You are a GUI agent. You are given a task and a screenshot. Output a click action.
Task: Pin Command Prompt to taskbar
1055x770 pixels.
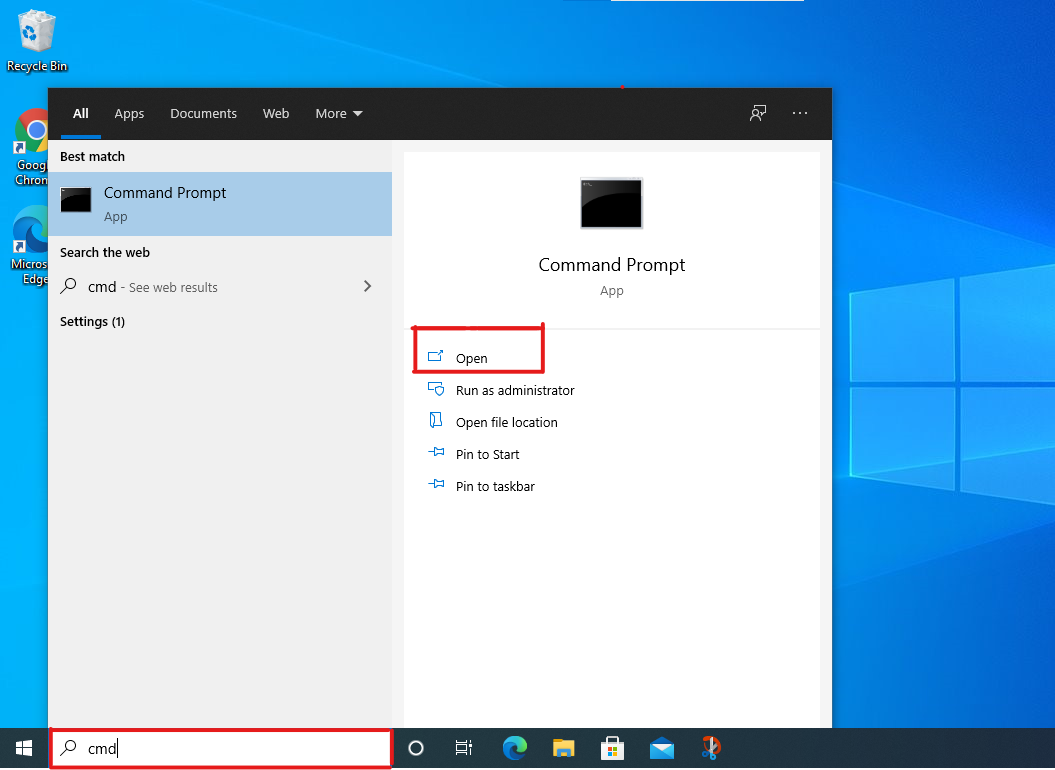click(x=494, y=486)
